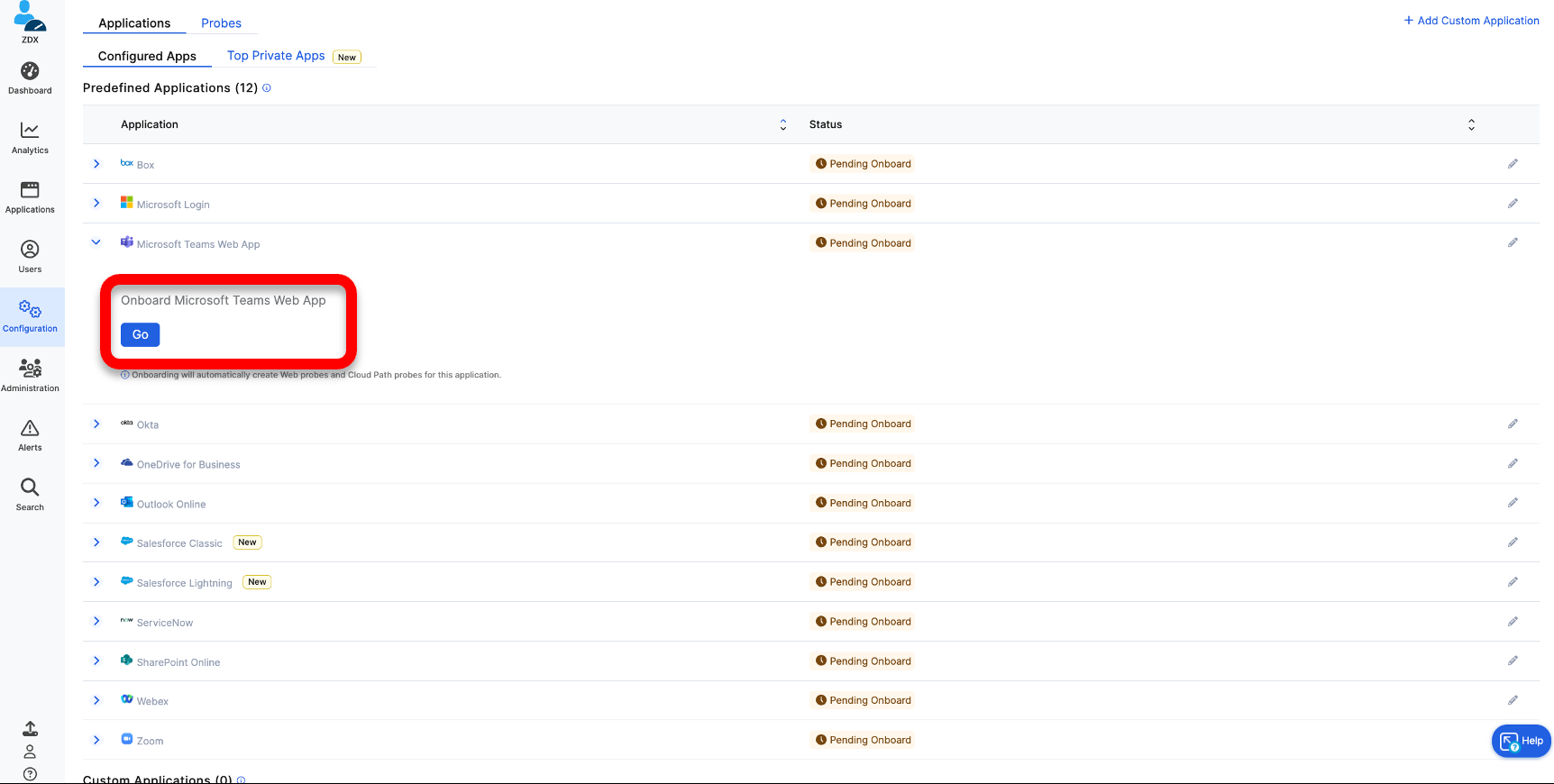Edit the Box application with pencil icon
Screen dimensions: 1554x784
pyautogui.click(x=1513, y=164)
